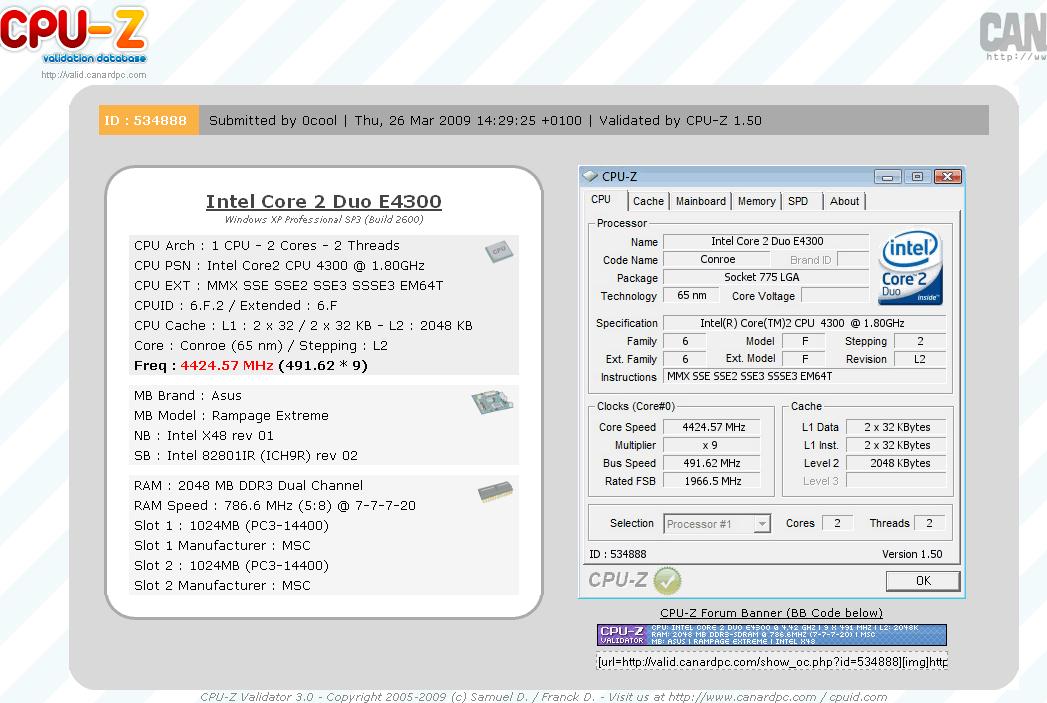The width and height of the screenshot is (1047, 703).
Task: Click the BB code URL text field
Action: click(x=772, y=662)
